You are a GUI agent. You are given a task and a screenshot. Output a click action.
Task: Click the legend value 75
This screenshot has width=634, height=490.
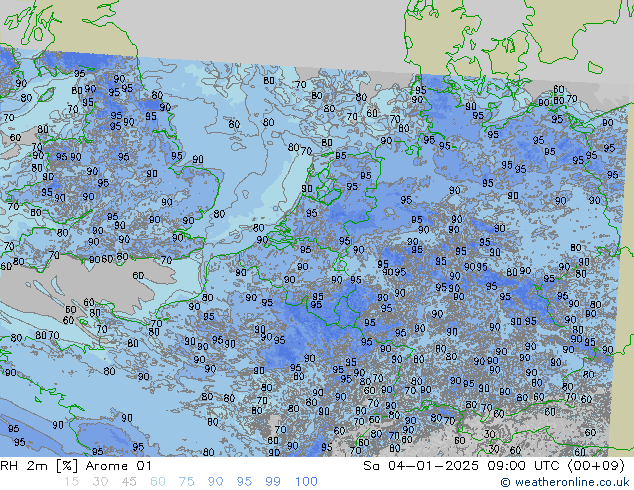(x=186, y=482)
